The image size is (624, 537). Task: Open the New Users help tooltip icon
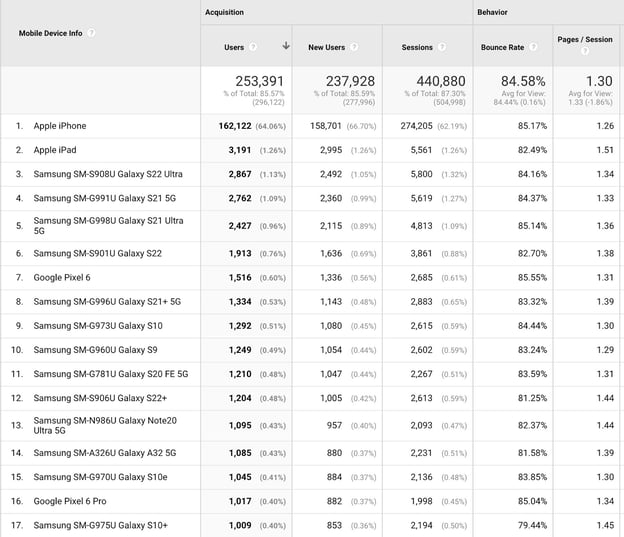[355, 47]
